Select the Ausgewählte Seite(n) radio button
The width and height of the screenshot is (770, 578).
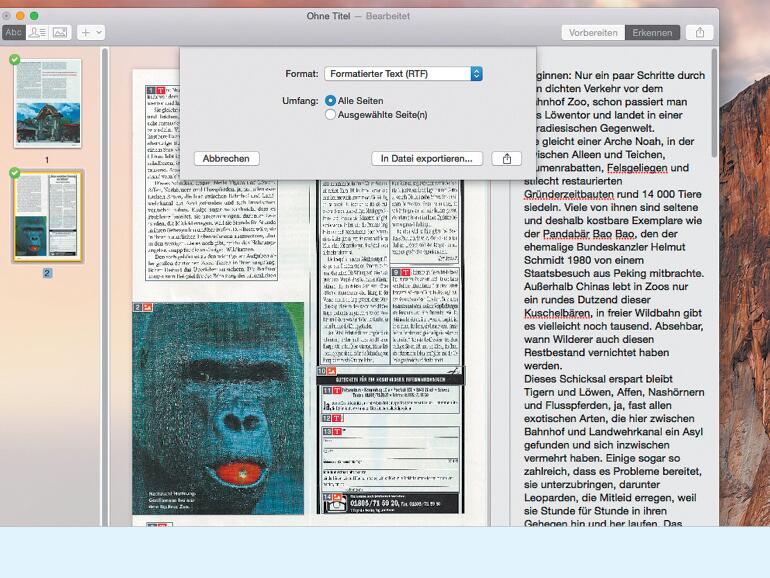[330, 114]
